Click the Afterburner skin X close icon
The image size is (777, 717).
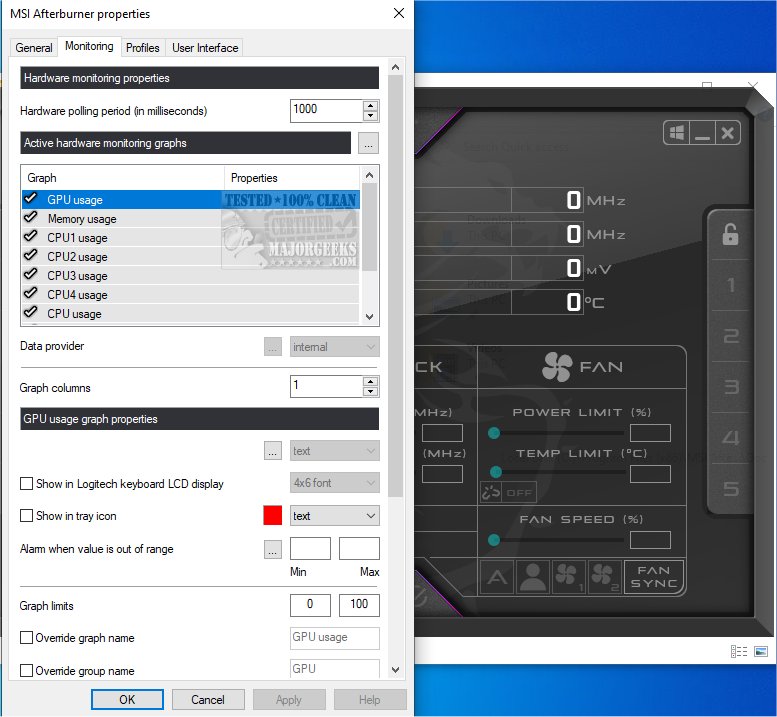(x=727, y=133)
